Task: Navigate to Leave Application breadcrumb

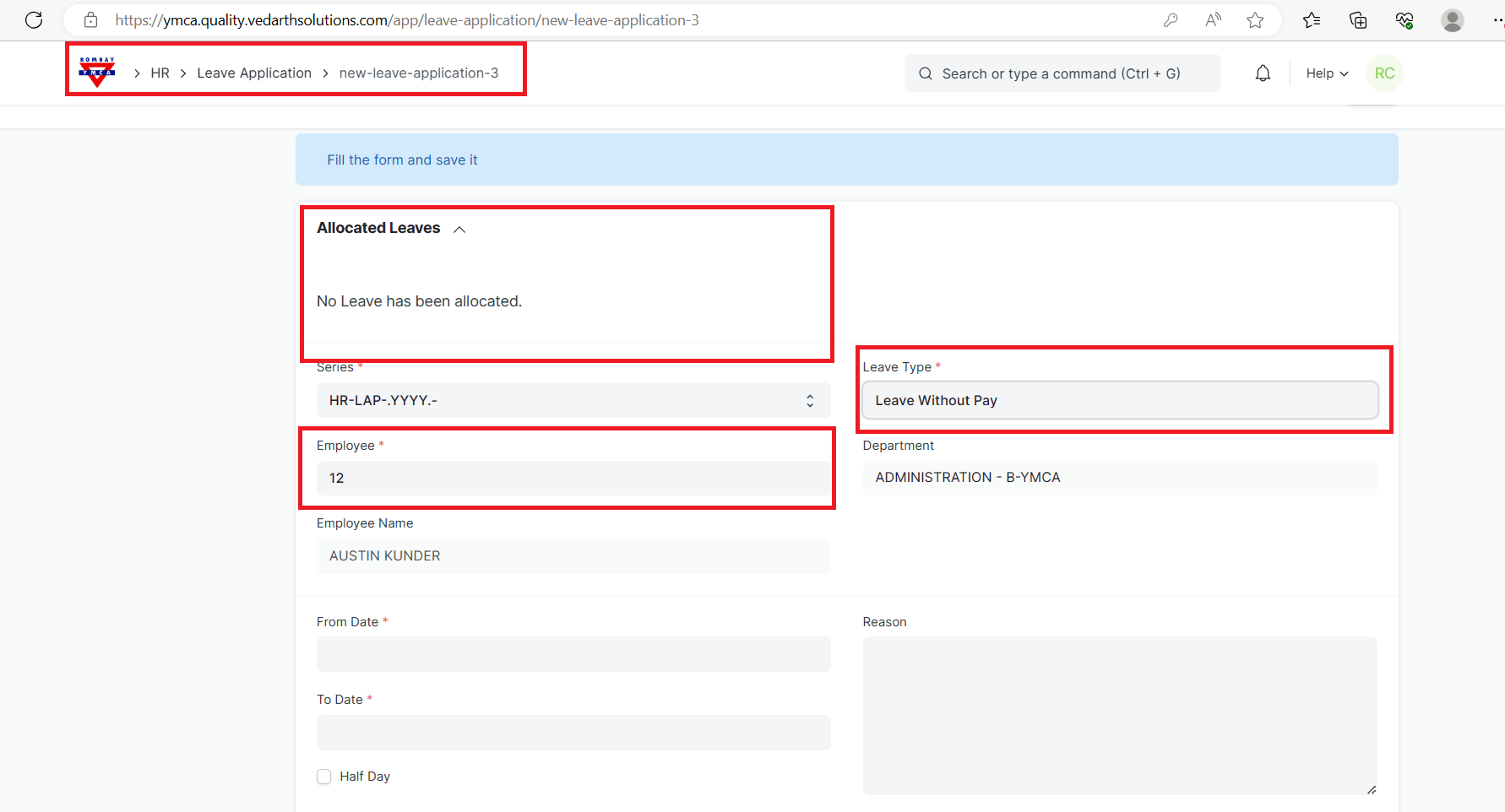Action: [x=254, y=73]
